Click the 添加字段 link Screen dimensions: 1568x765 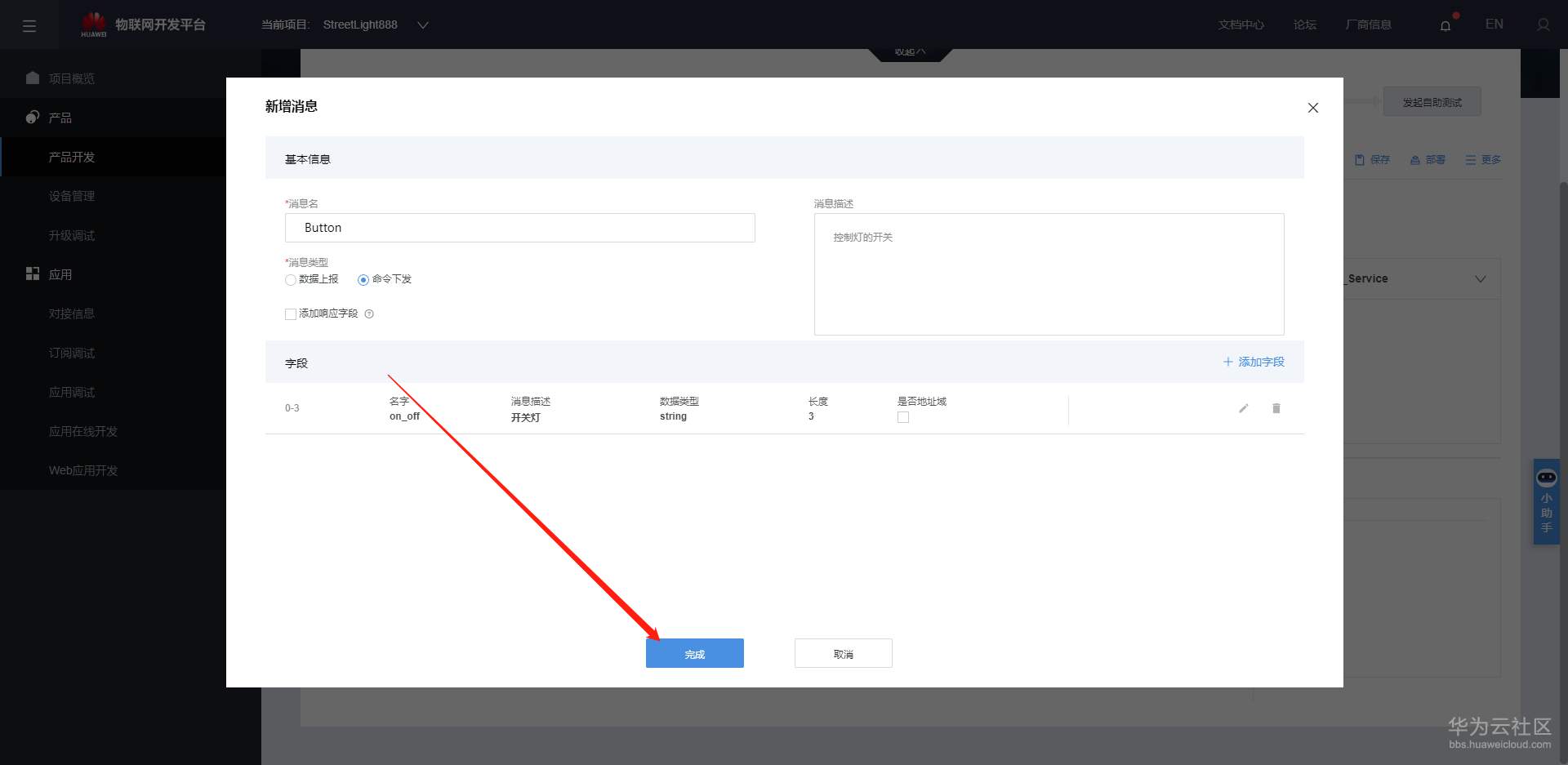(x=1254, y=362)
